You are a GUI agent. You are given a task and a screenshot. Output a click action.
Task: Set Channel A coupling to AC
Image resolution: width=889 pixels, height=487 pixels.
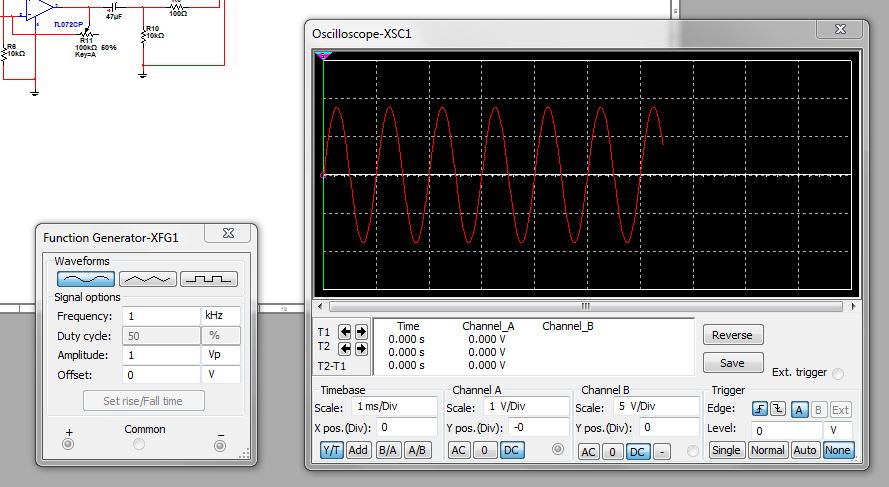(459, 450)
